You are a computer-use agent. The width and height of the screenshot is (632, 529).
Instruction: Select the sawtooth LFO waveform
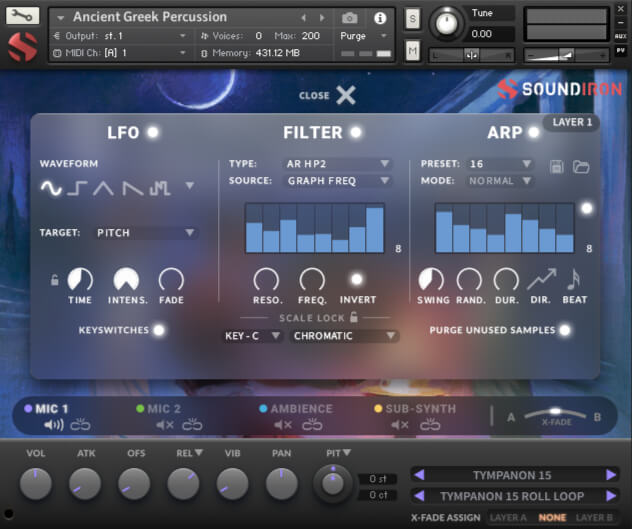[x=133, y=188]
